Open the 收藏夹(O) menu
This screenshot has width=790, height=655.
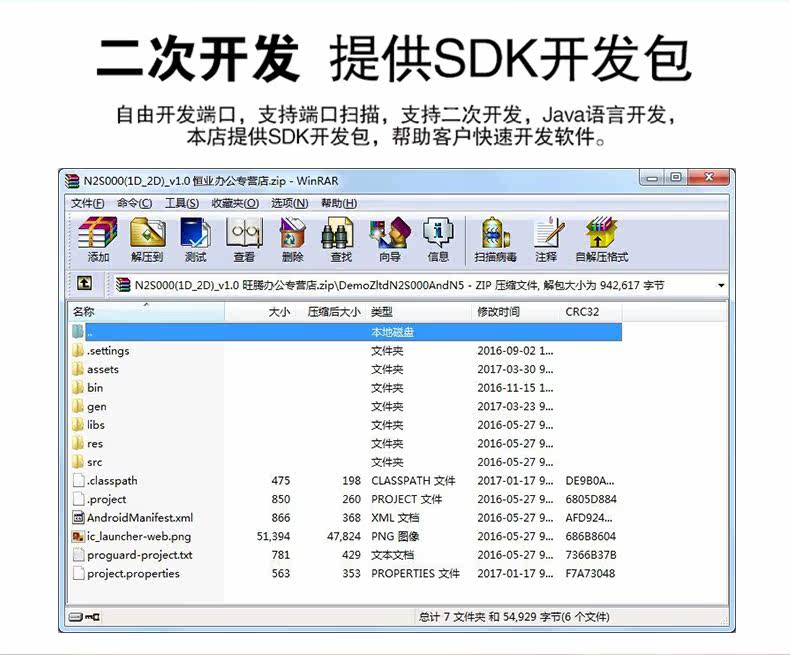point(235,204)
